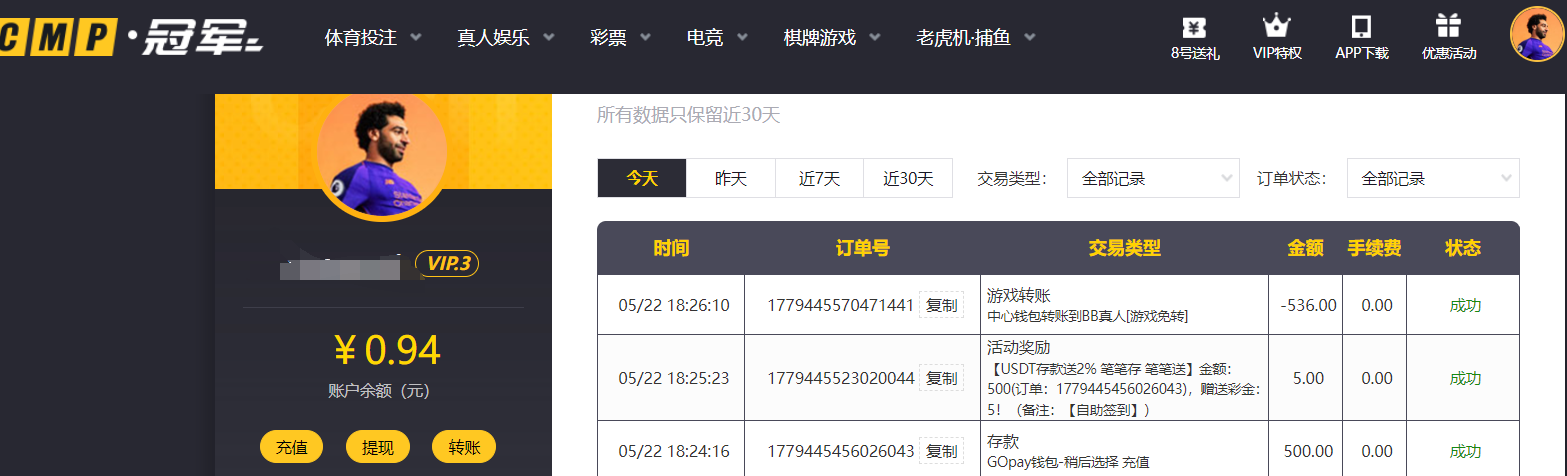Click the 订单号 column header
This screenshot has height=476, width=1567.
click(862, 248)
